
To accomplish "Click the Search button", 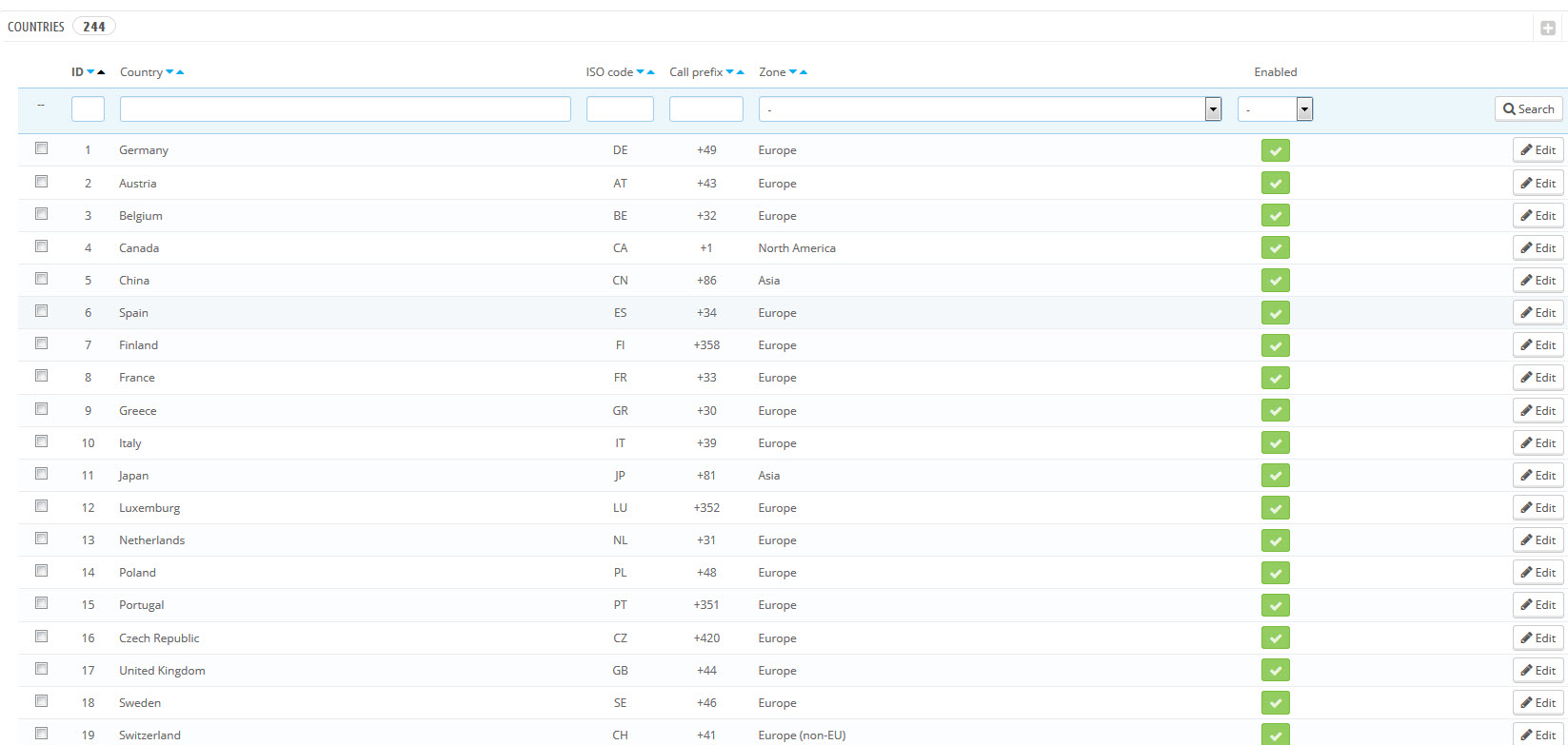I will 1529,109.
